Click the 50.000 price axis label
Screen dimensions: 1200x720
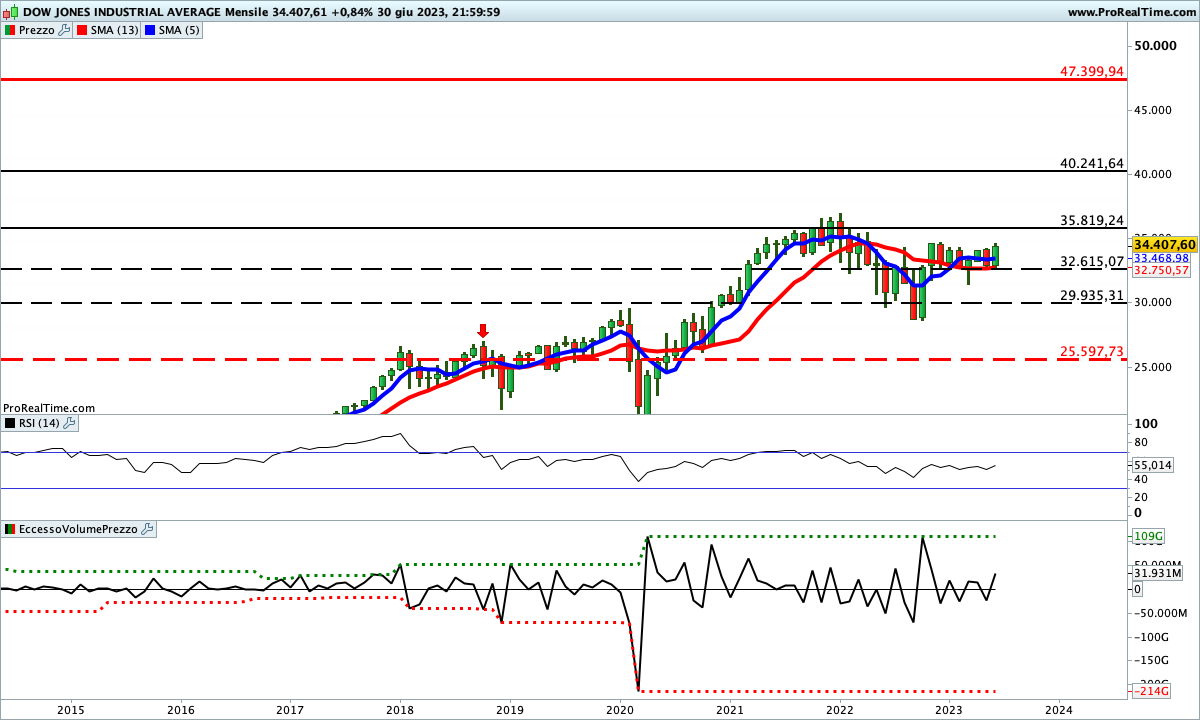[x=1153, y=46]
